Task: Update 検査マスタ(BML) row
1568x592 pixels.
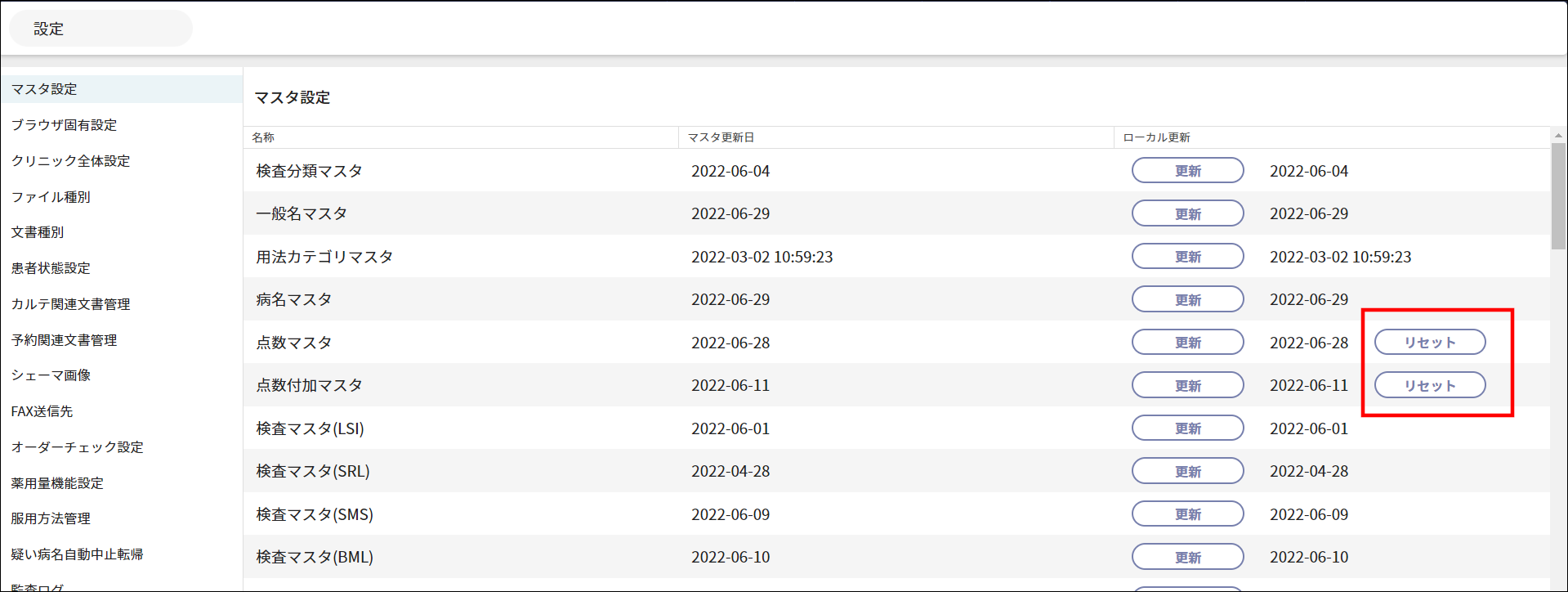Action: 1187,557
